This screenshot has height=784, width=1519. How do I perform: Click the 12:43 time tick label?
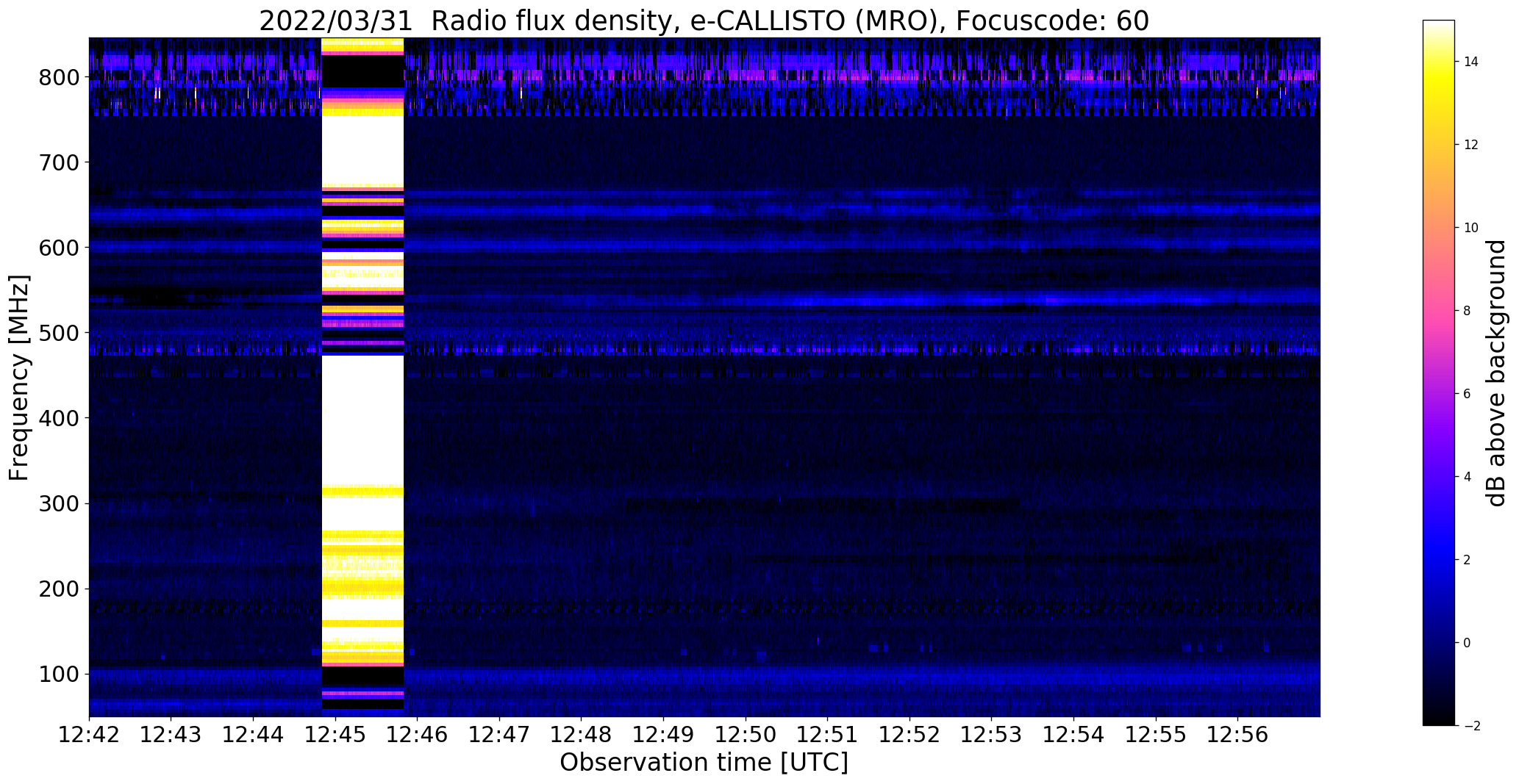(x=171, y=734)
